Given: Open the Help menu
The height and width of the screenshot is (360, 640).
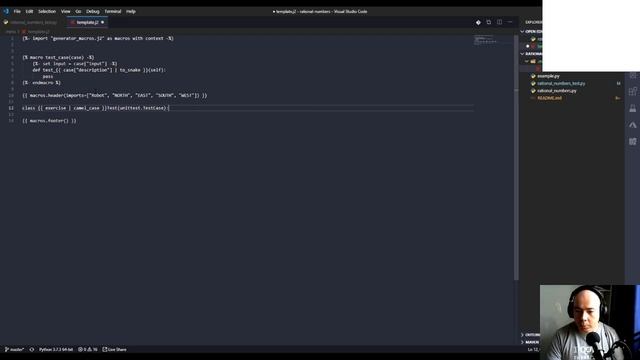Looking at the screenshot, I should coord(131,11).
